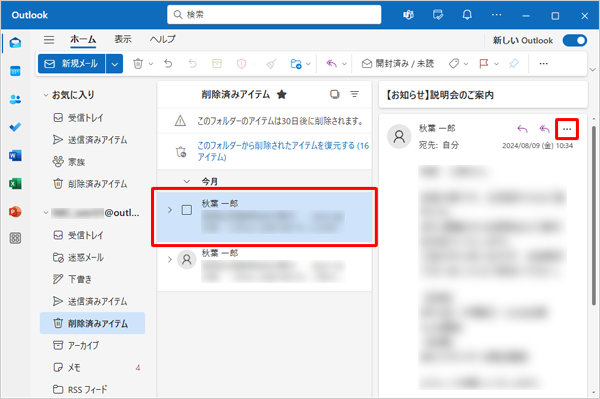The image size is (600, 399).
Task: Open title bar more options ellipsis
Action: [496, 15]
